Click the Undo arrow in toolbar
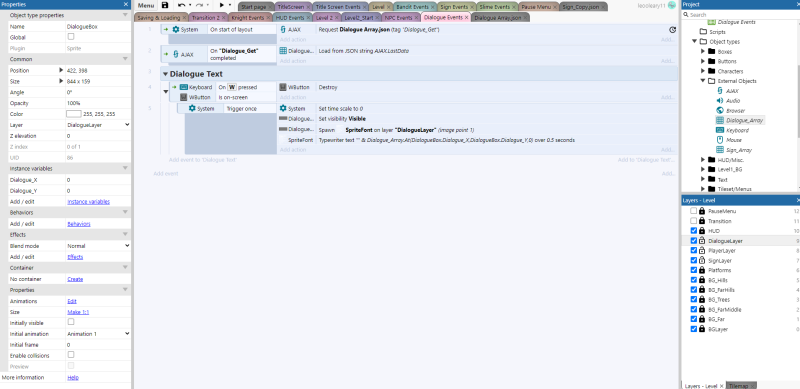This screenshot has height=389, width=800. pyautogui.click(x=181, y=6)
